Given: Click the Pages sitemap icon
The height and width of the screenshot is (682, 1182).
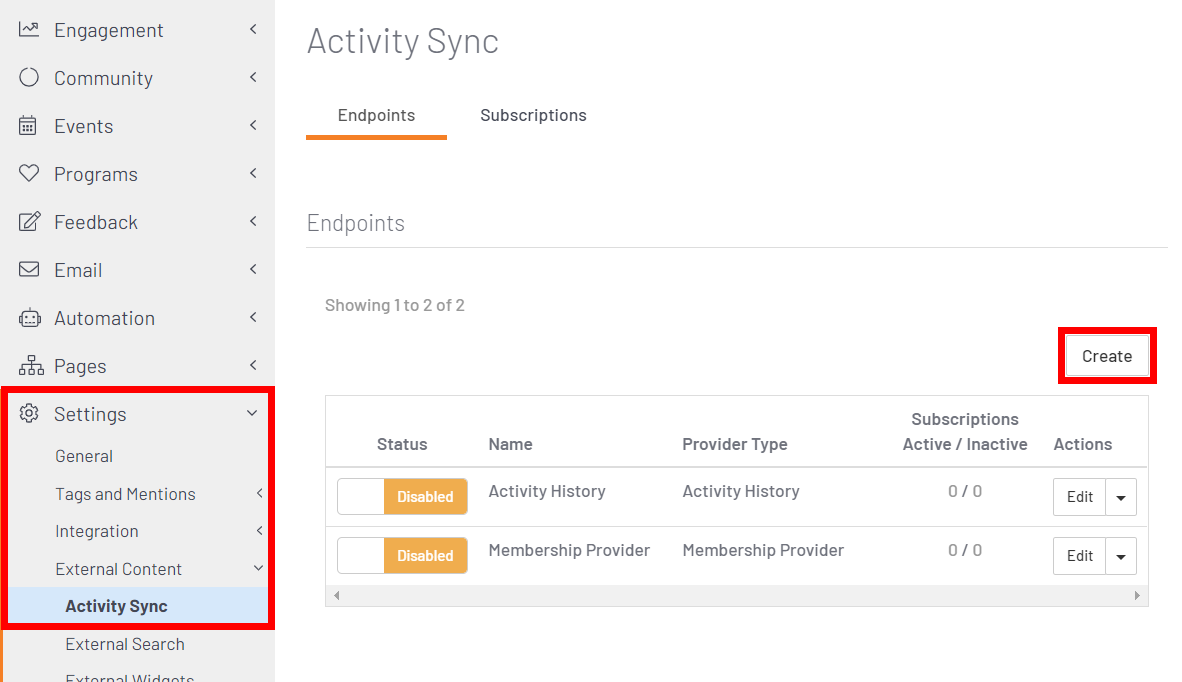Looking at the screenshot, I should [31, 365].
